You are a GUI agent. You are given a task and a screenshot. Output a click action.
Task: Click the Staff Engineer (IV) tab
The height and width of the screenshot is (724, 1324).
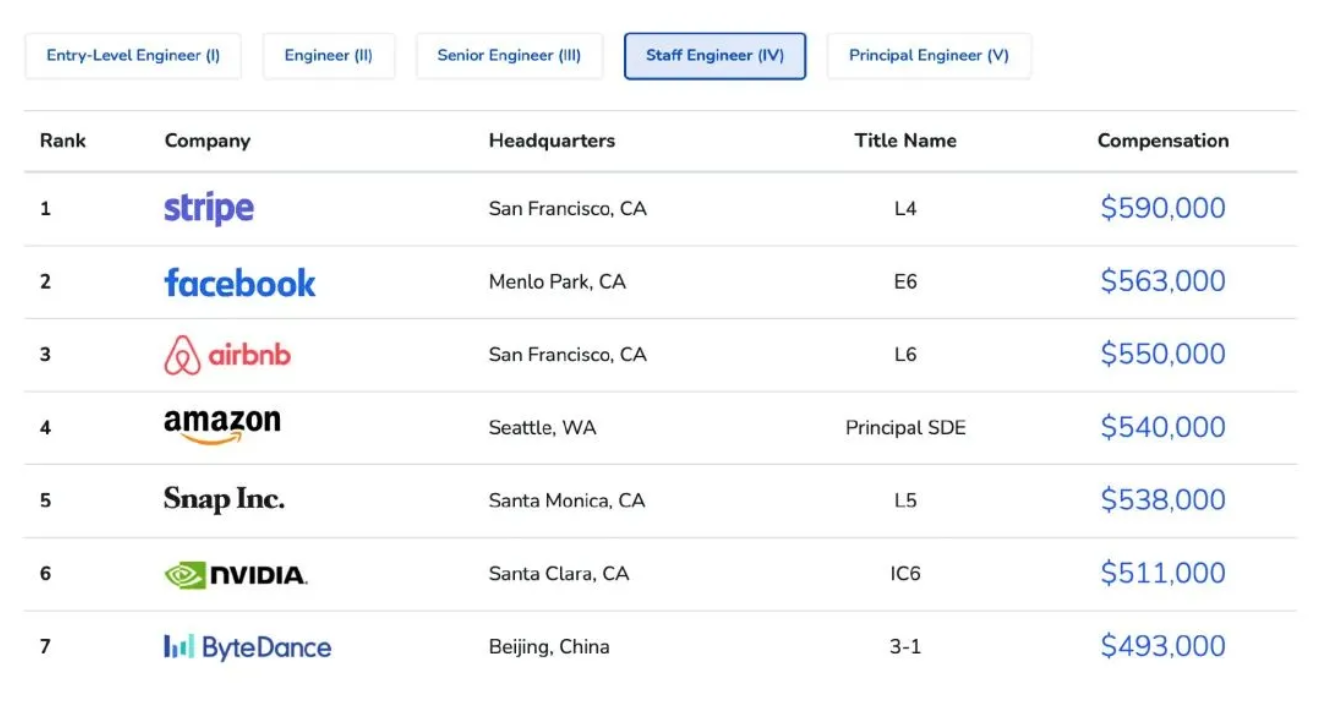(x=714, y=56)
